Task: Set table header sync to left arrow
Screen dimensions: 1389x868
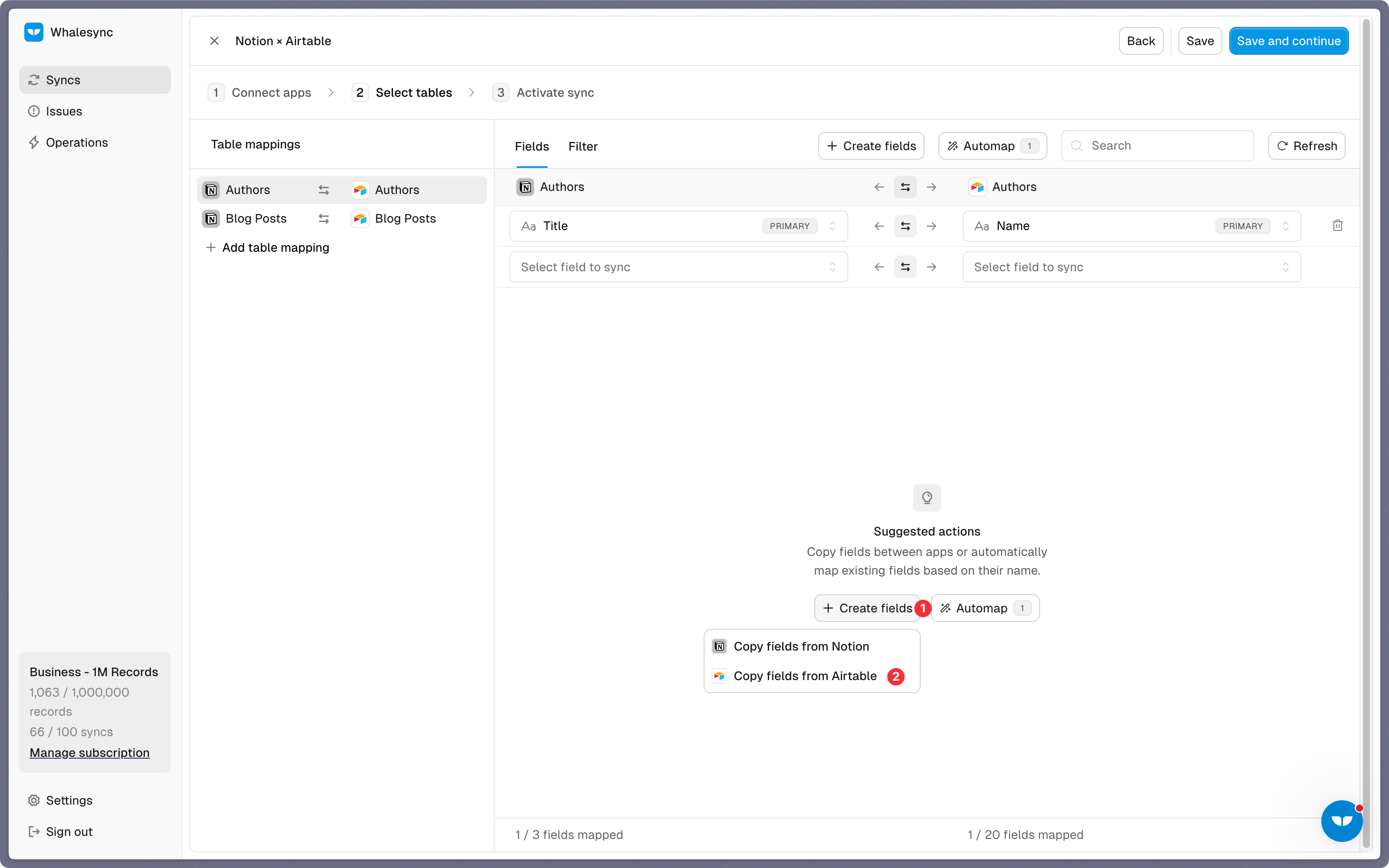Action: [x=879, y=187]
